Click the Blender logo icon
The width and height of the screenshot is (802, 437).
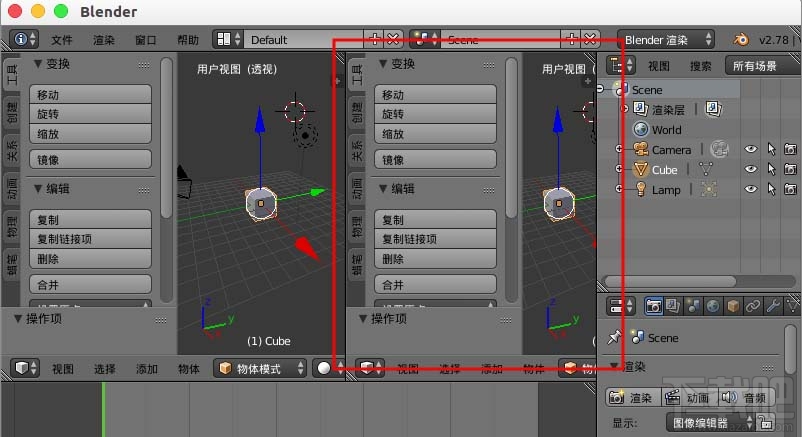(741, 39)
